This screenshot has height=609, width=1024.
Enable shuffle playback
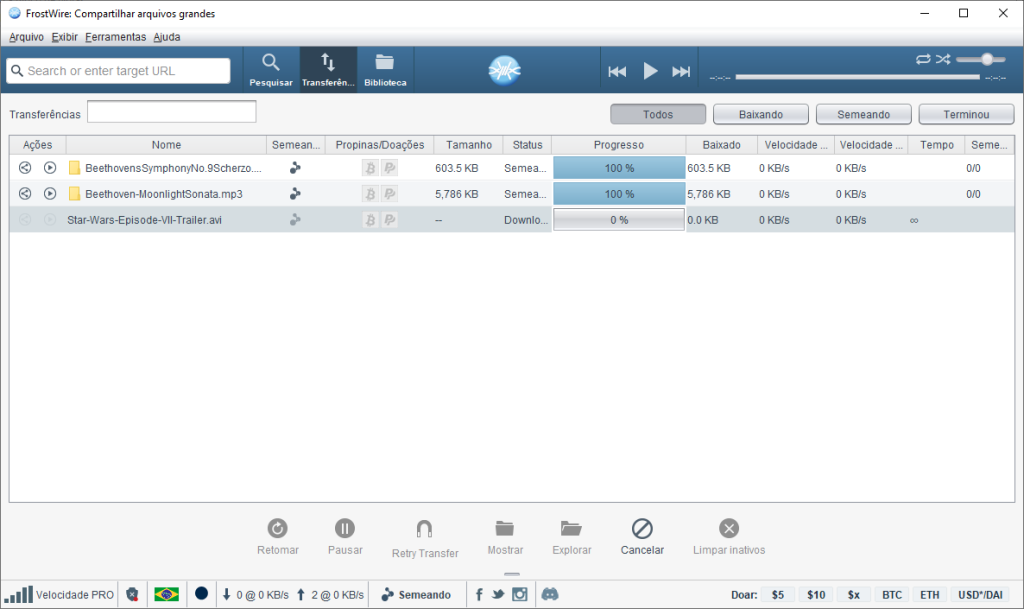[942, 59]
